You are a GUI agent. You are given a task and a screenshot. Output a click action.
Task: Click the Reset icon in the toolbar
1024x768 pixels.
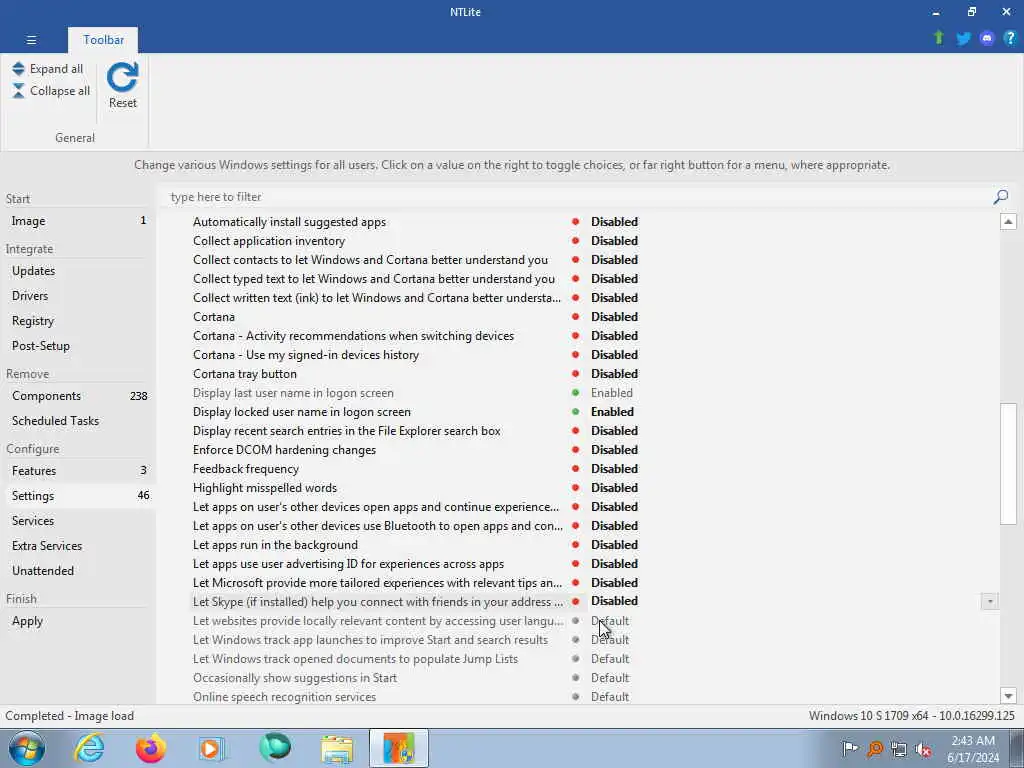[x=123, y=78]
